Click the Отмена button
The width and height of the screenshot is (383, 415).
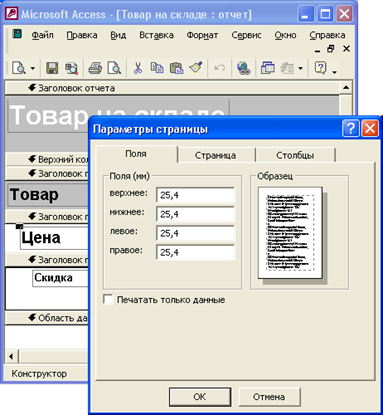(269, 397)
